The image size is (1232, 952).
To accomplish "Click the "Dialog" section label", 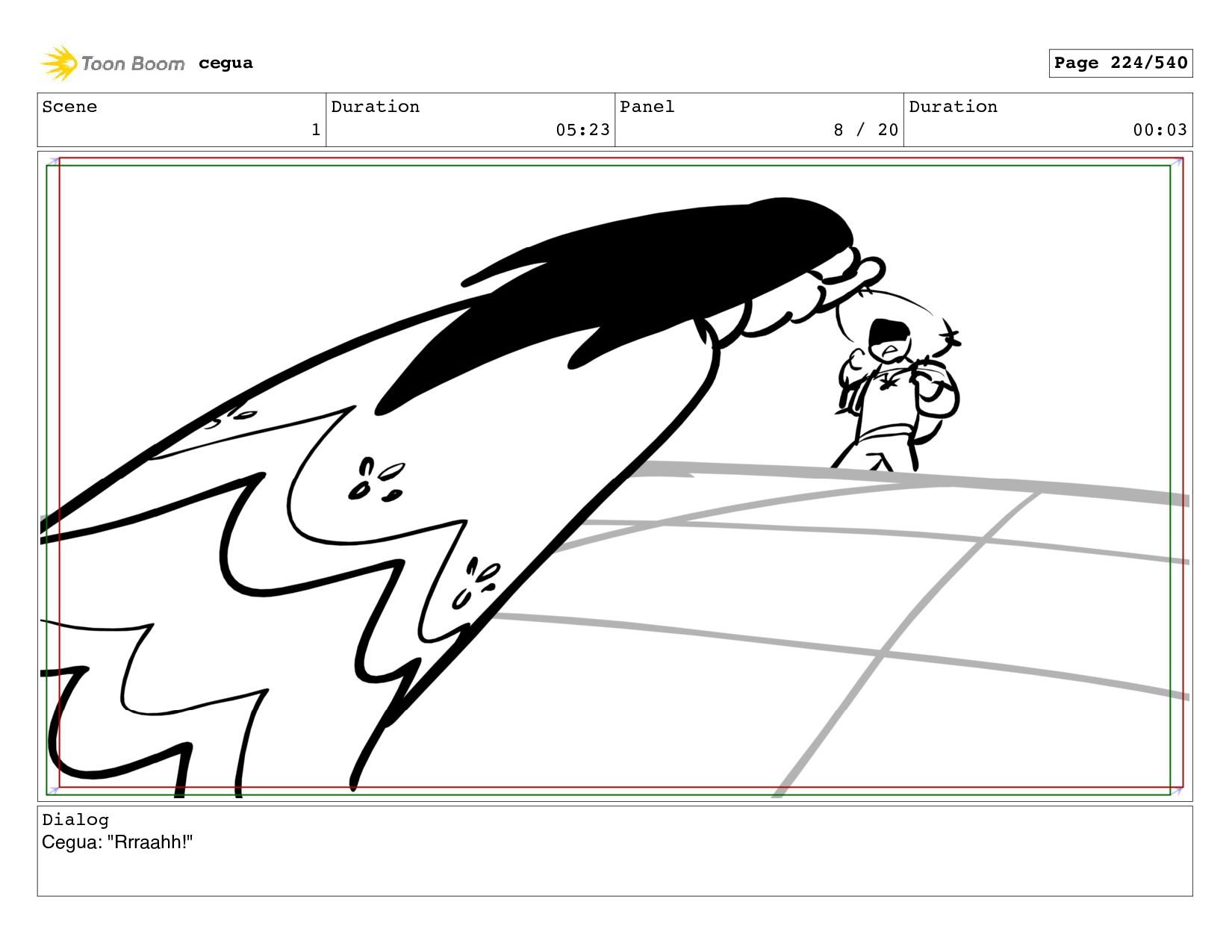I will pos(75,820).
